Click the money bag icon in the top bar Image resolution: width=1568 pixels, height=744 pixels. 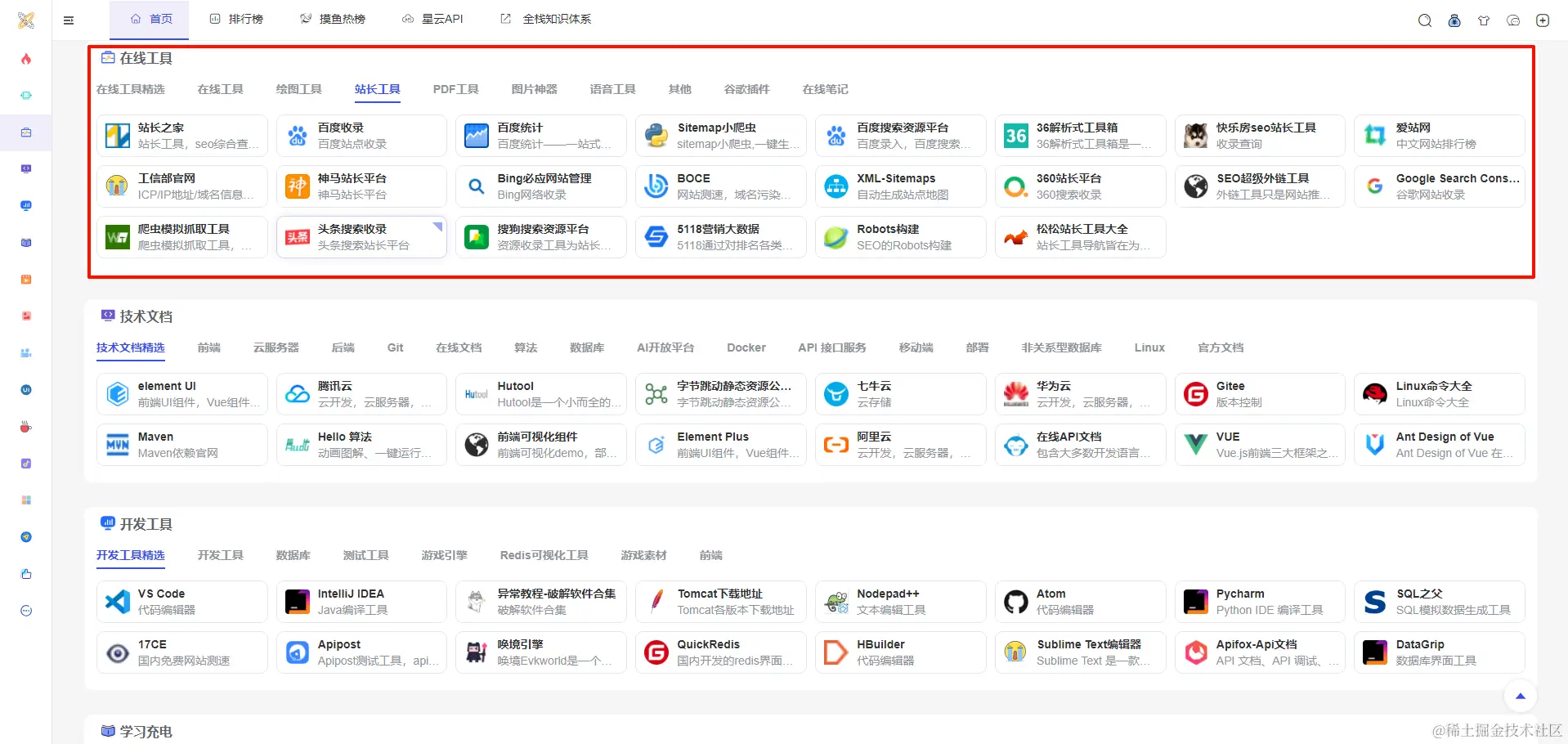click(x=1454, y=20)
